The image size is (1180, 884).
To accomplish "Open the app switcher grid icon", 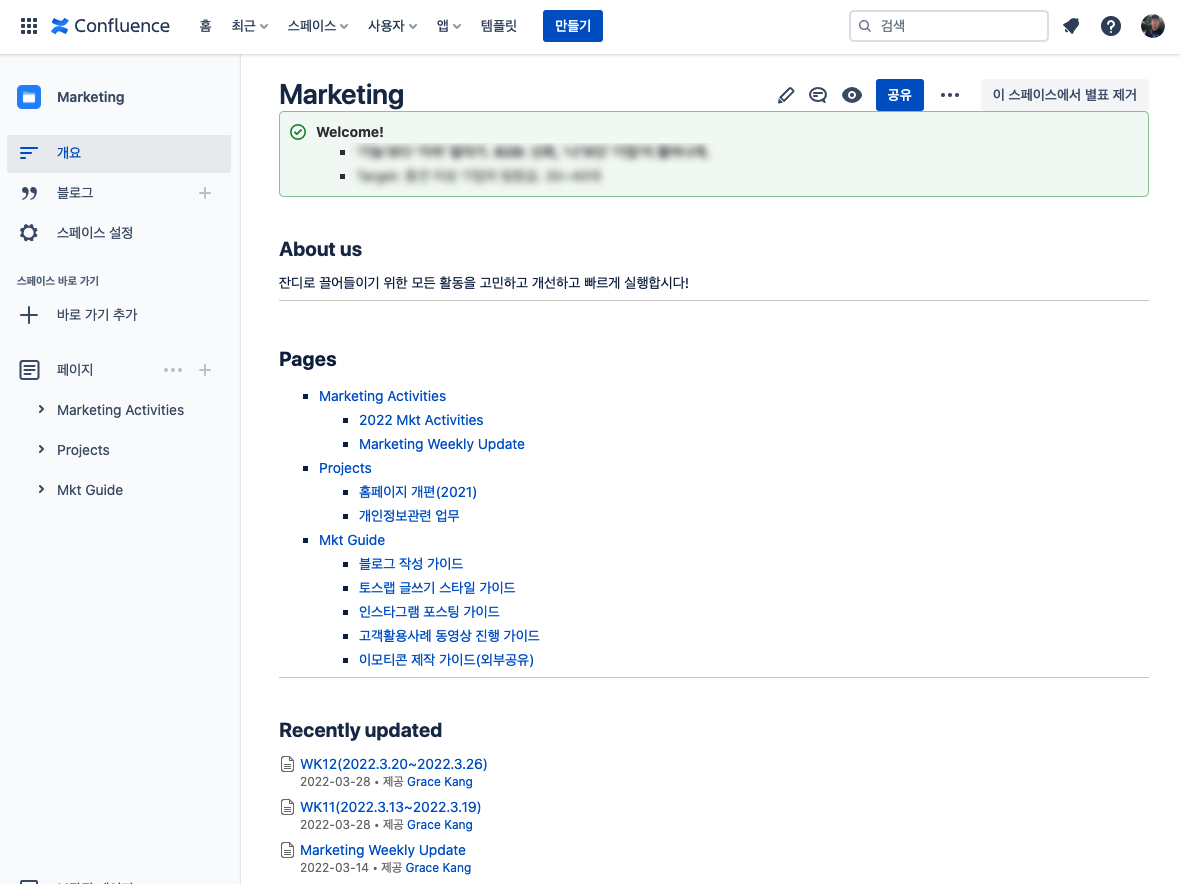I will tap(29, 26).
